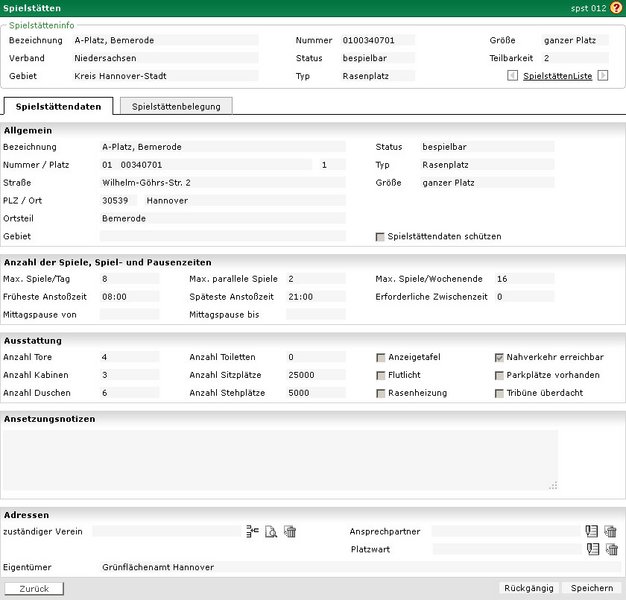The height and width of the screenshot is (600, 626).
Task: Select the Spielstättendaten tab
Action: pos(58,106)
